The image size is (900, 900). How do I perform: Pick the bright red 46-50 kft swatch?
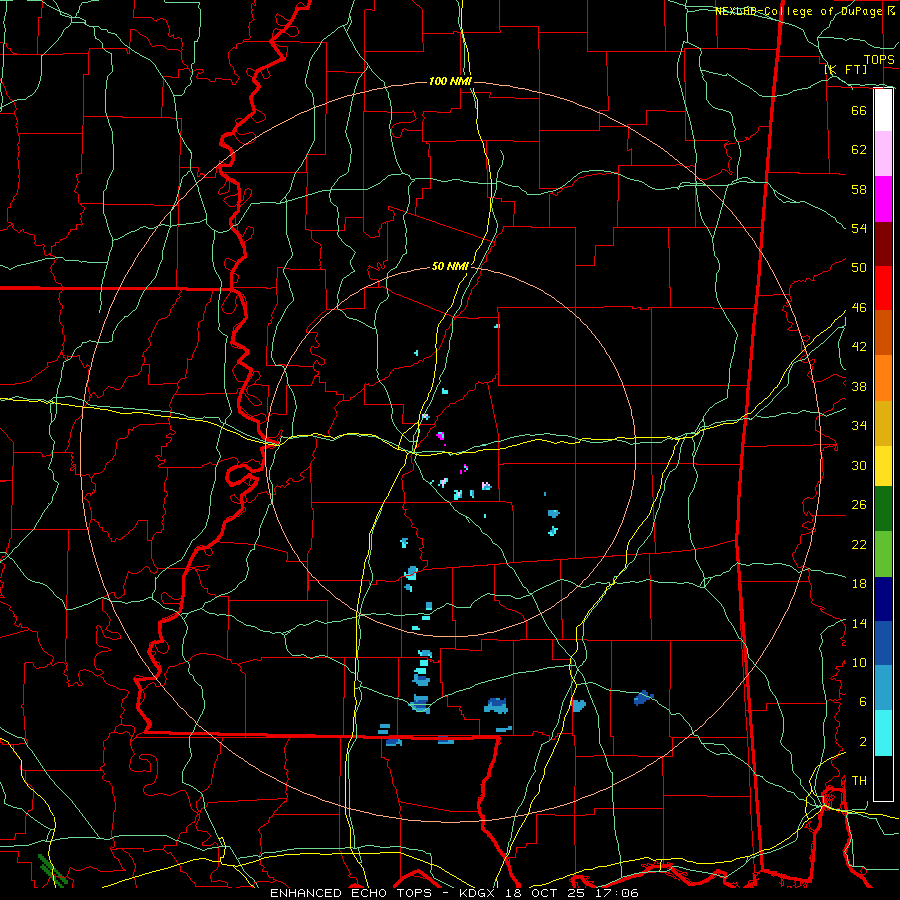pyautogui.click(x=883, y=288)
